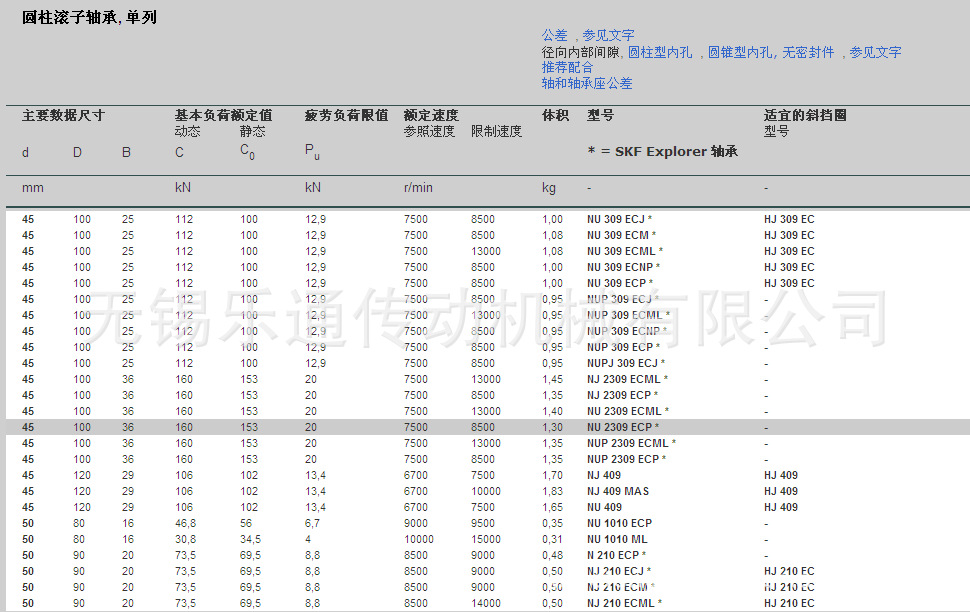970x612 pixels.
Task: Select model NUP 2309 ECML *
Action: (x=631, y=443)
